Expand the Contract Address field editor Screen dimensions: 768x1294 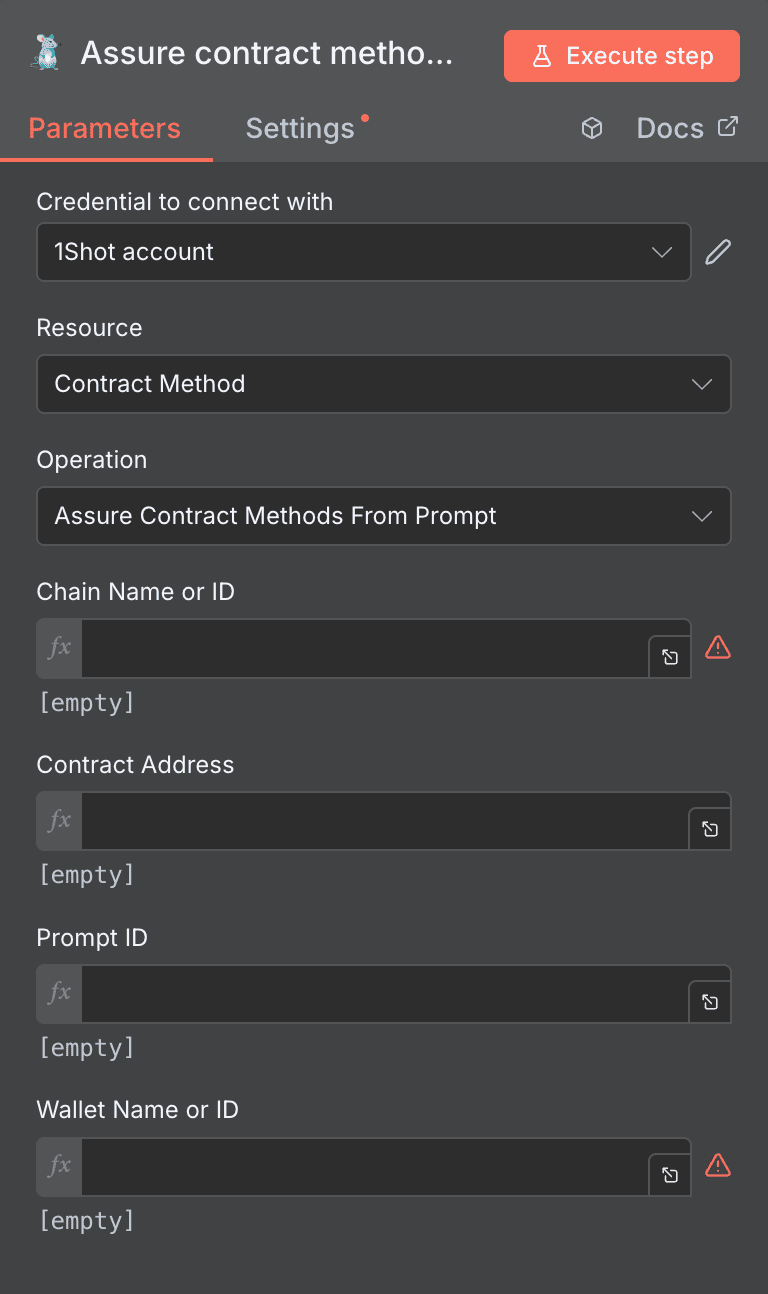710,828
